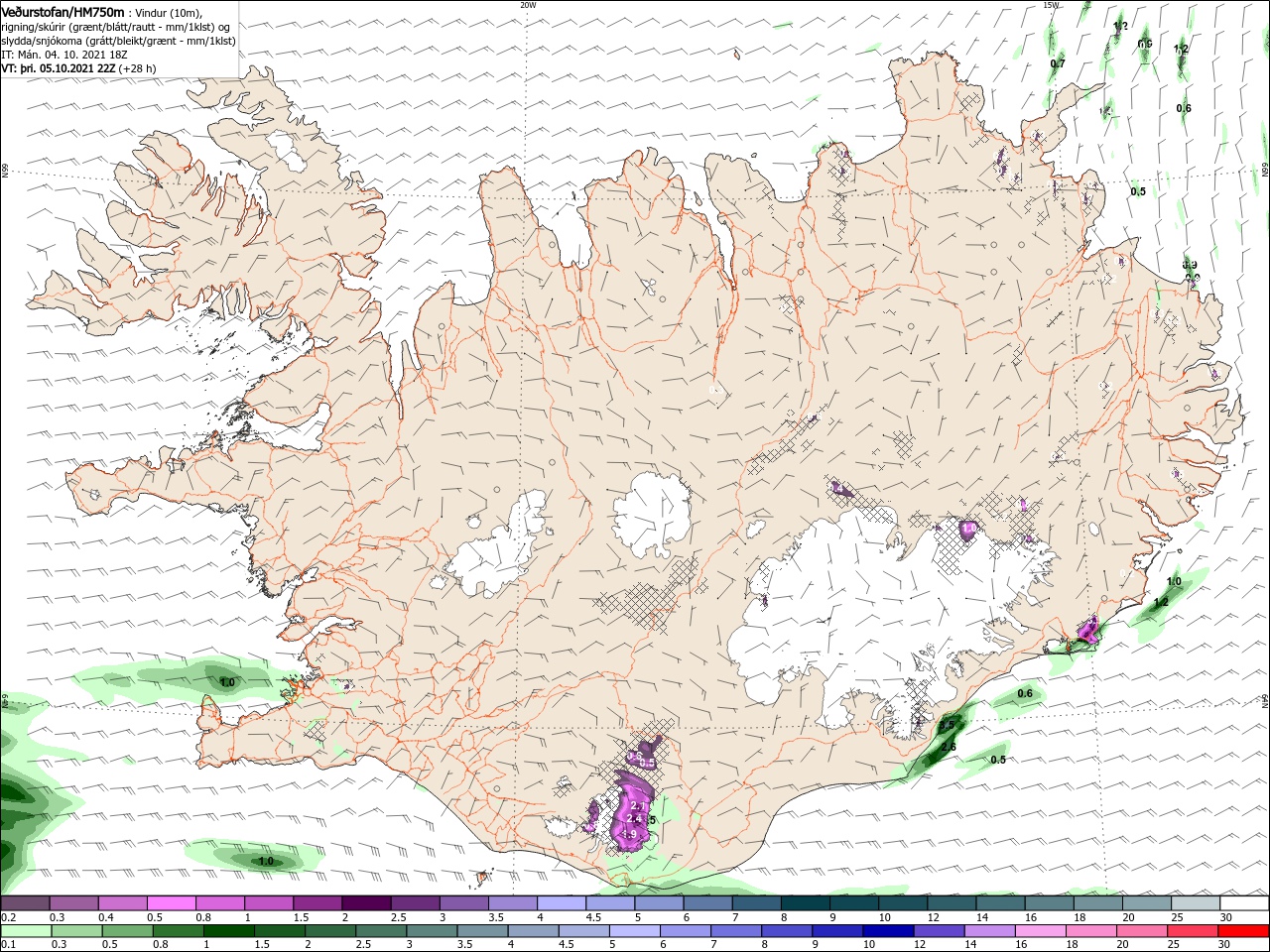Click darkest green 1–1.5 swatch, lower legend row
Screen dimensions: 1270x952
[x=228, y=931]
